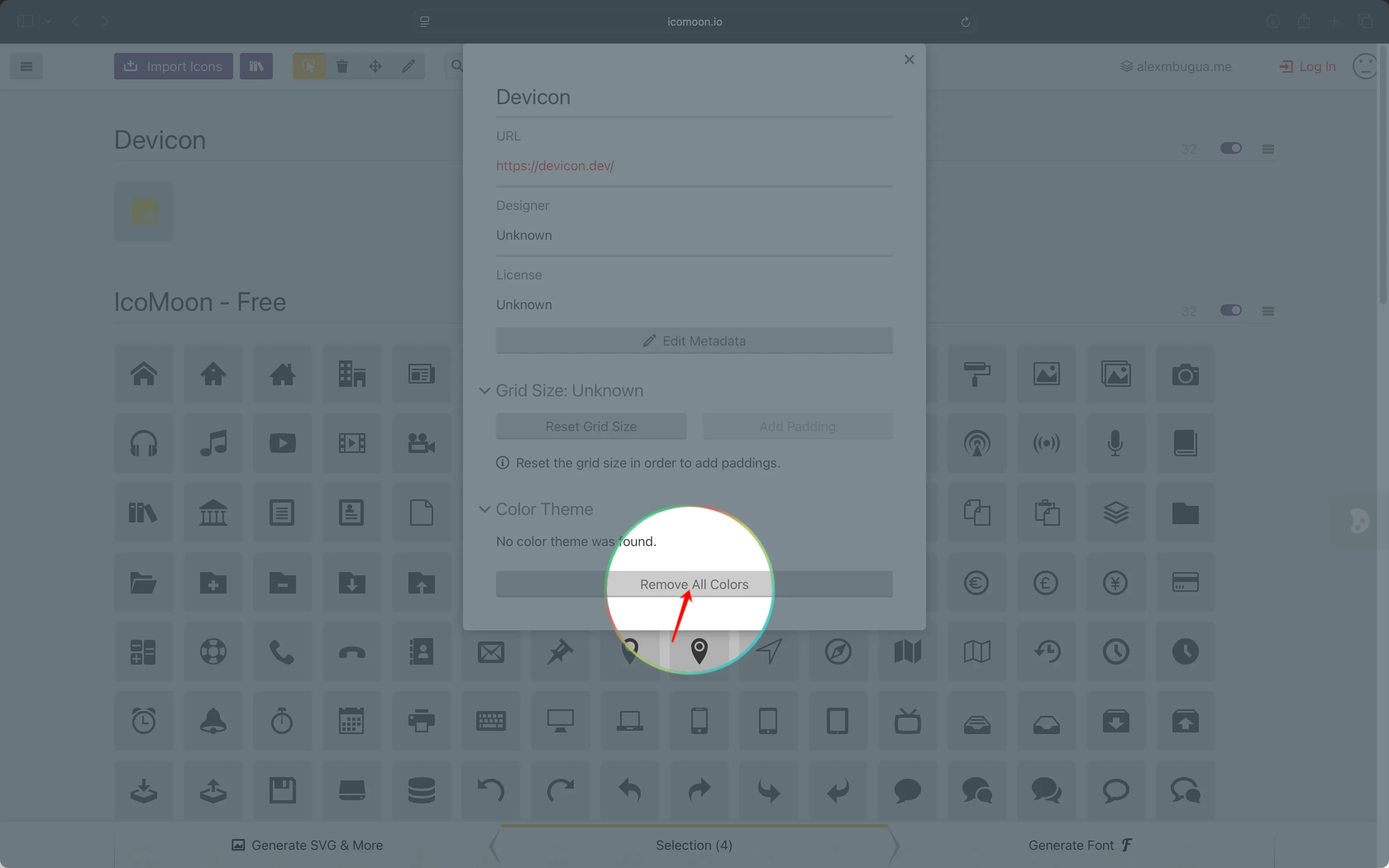1389x868 pixels.
Task: Select the microphone icon
Action: coord(1116,443)
